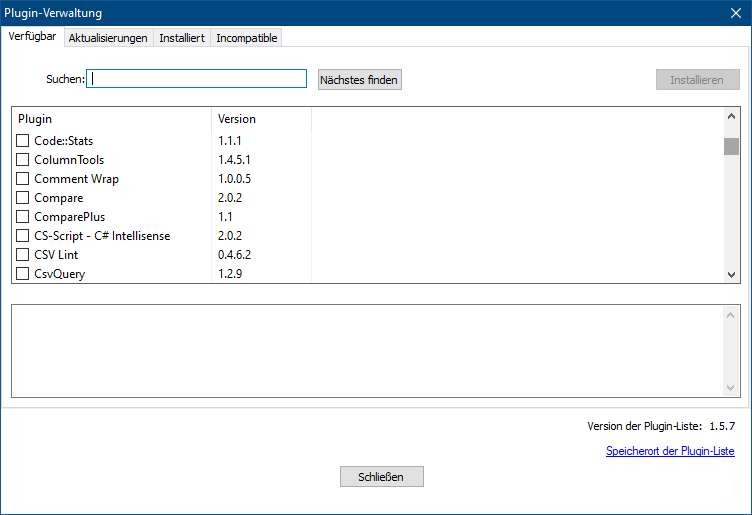Click version 1.1 of ComparePlus
The image size is (752, 515).
225,217
